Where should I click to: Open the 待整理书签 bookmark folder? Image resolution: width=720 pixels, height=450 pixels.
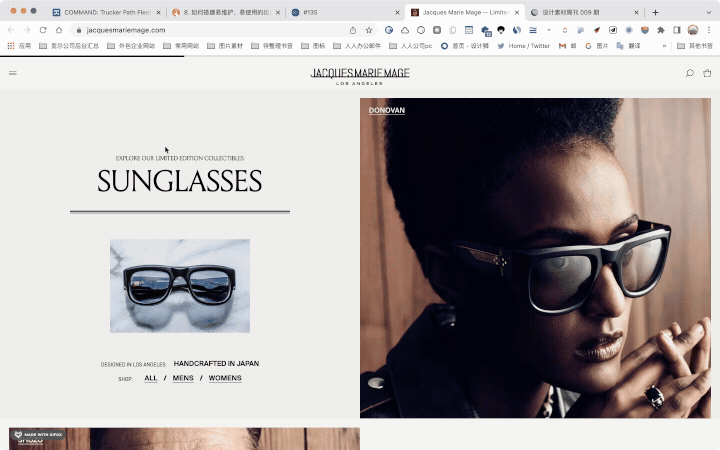(272, 46)
